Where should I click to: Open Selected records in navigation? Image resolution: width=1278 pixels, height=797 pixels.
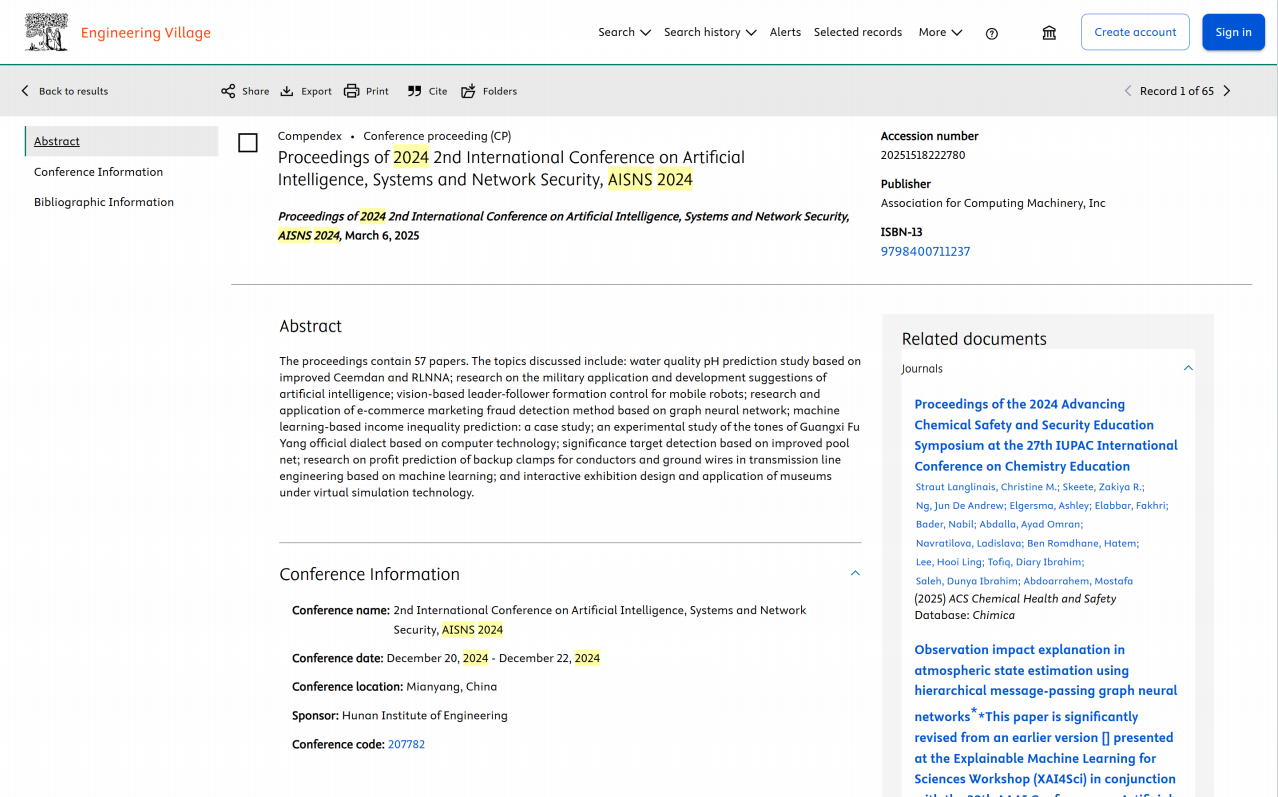point(858,32)
